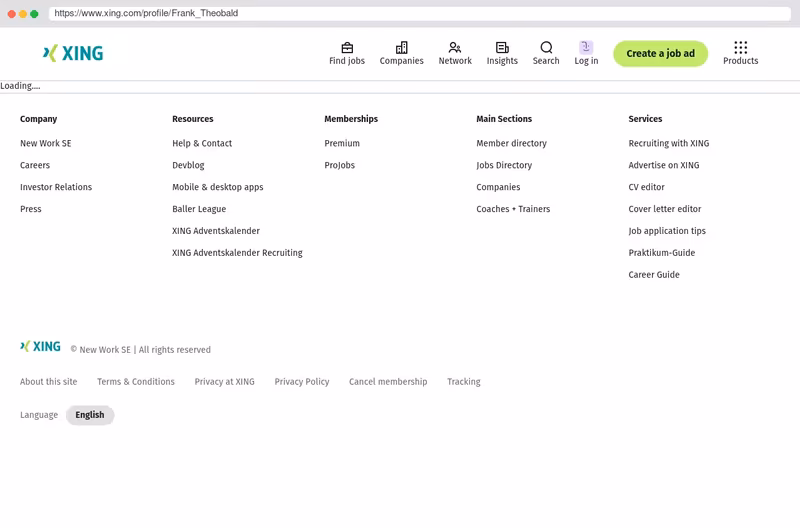The image size is (800, 528).
Task: Click the Resources column heading
Action: pos(192,119)
